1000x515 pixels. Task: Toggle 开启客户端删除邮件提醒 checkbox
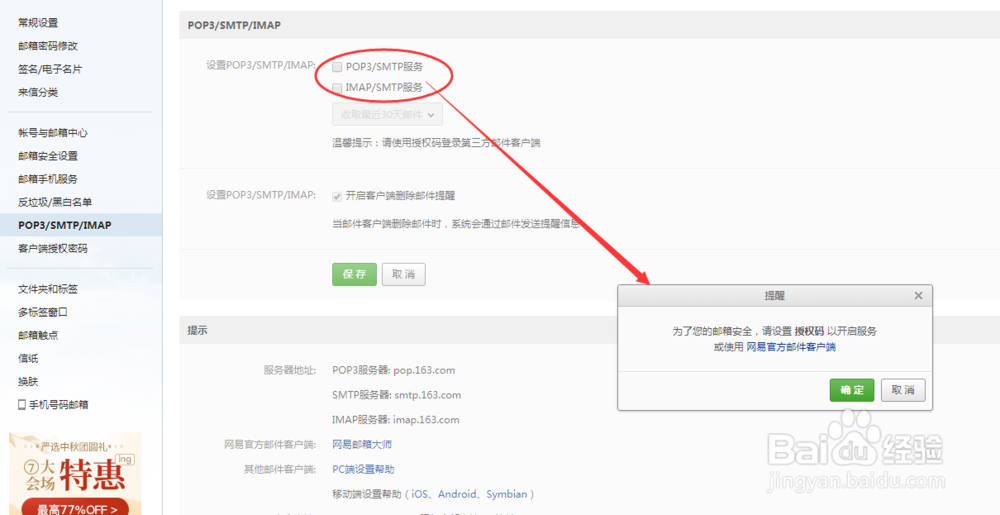337,196
